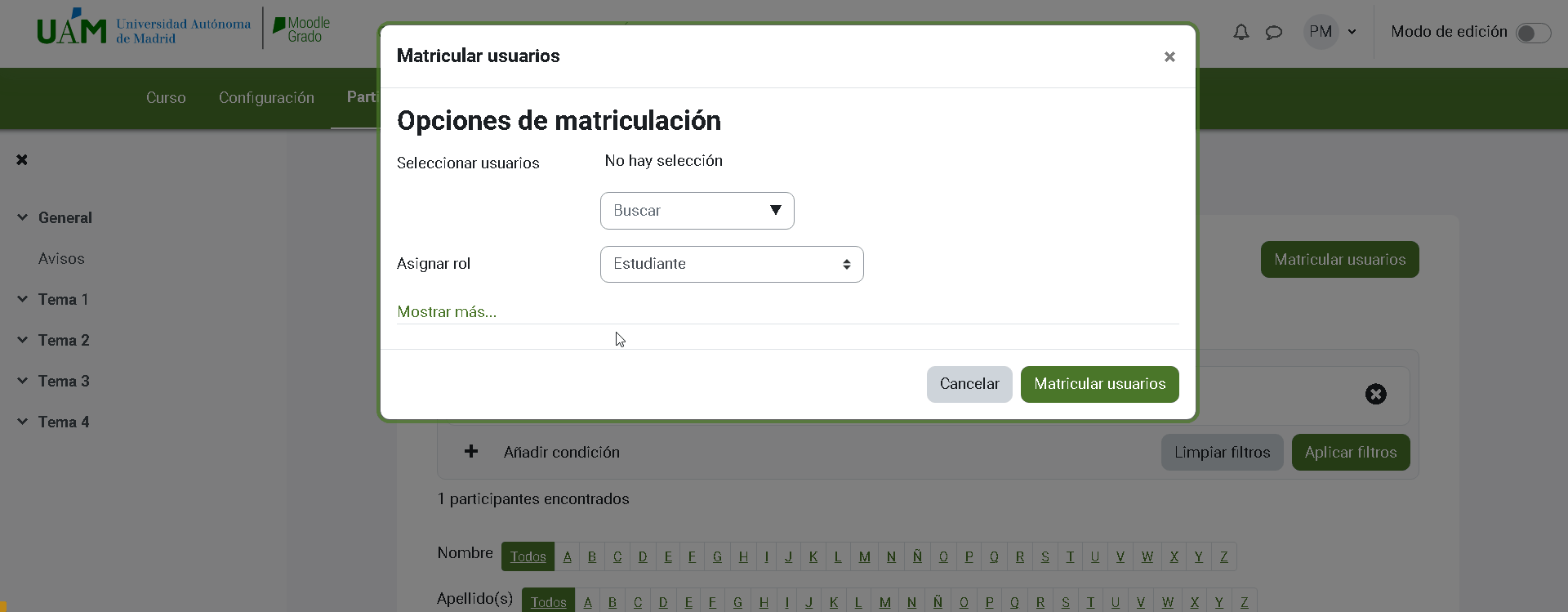The width and height of the screenshot is (1568, 612).
Task: Open messaging speech bubble icon
Action: pyautogui.click(x=1274, y=33)
